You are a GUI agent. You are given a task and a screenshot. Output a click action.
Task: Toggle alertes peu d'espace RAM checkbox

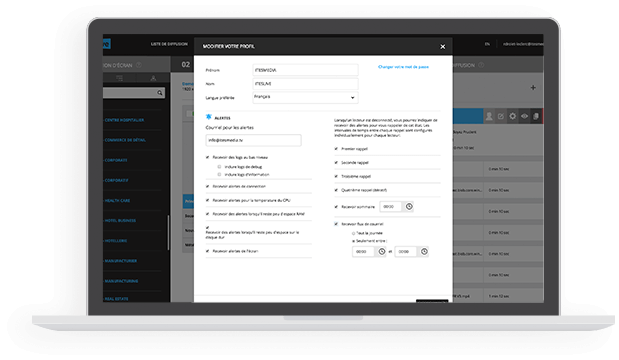[x=207, y=214]
